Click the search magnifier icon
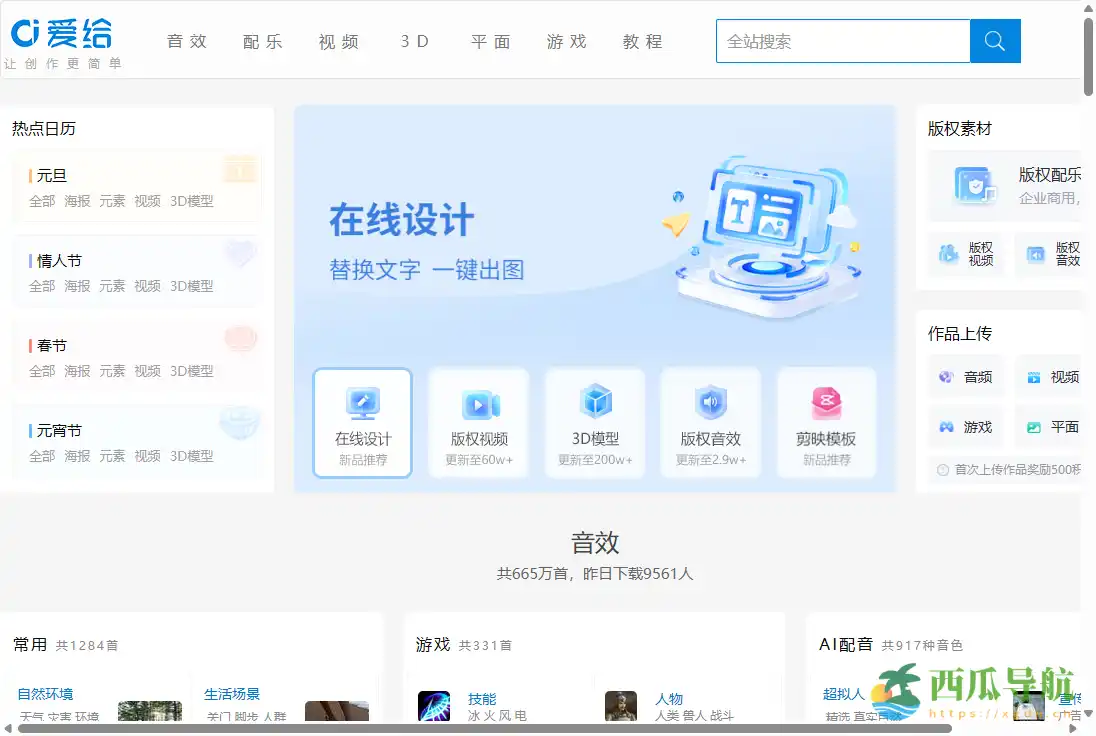 [x=994, y=41]
